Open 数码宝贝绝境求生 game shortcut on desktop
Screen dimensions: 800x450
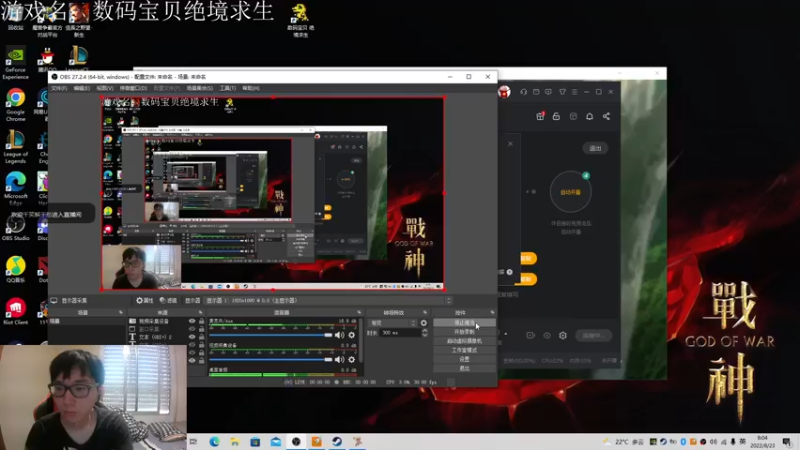click(301, 20)
